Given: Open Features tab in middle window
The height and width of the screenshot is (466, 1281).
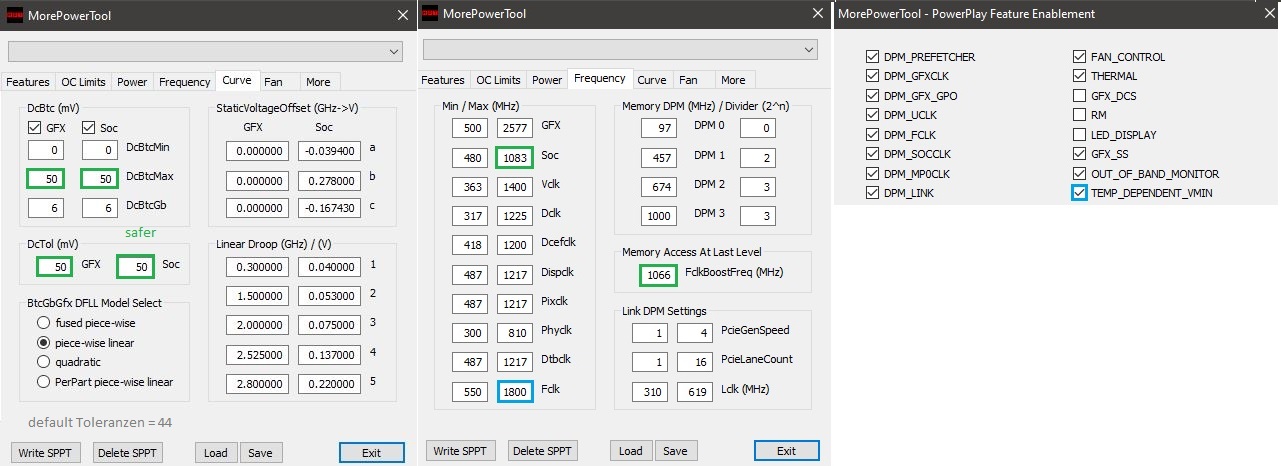Looking at the screenshot, I should (443, 80).
